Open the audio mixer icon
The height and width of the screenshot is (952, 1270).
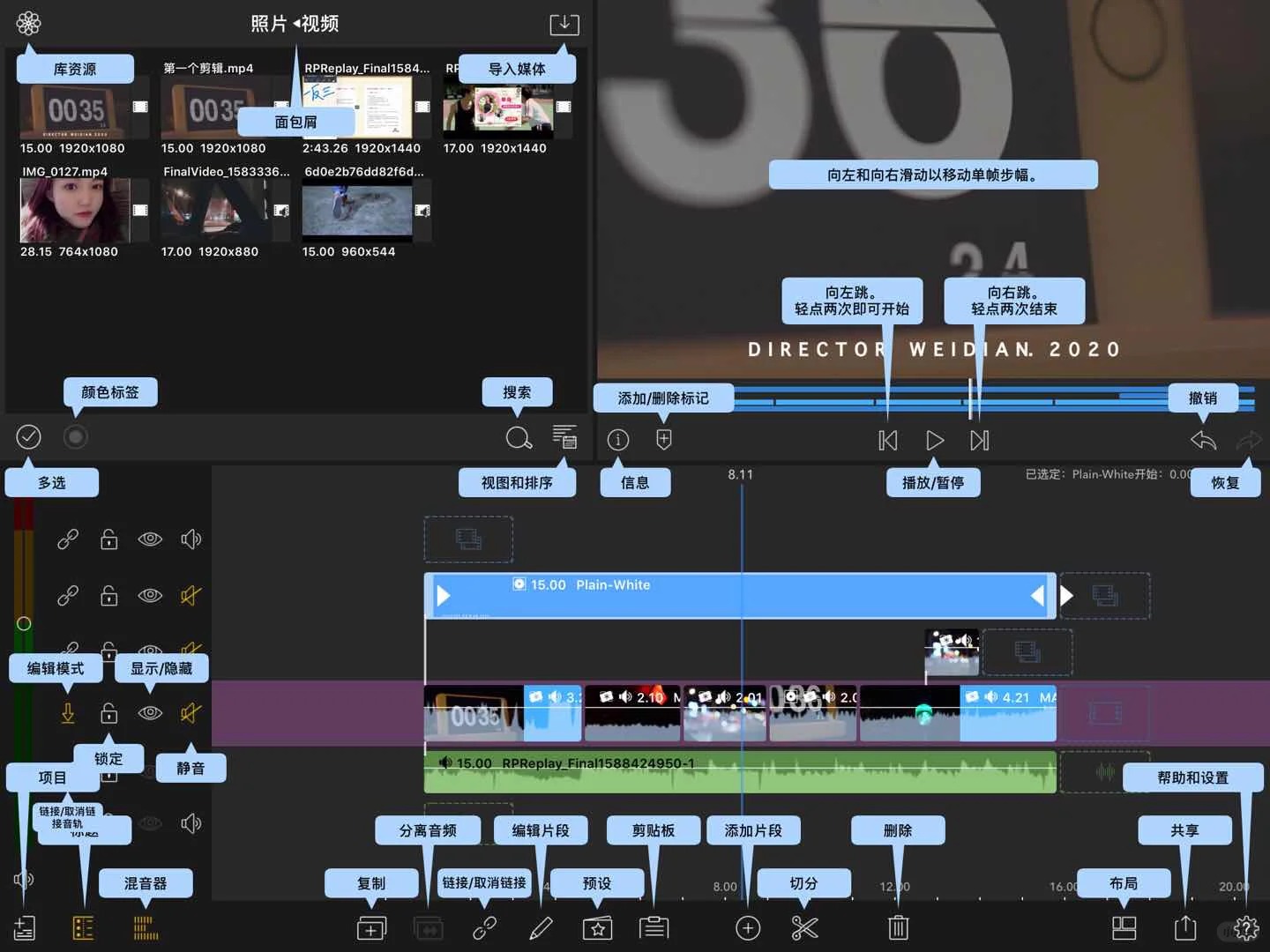point(146,927)
